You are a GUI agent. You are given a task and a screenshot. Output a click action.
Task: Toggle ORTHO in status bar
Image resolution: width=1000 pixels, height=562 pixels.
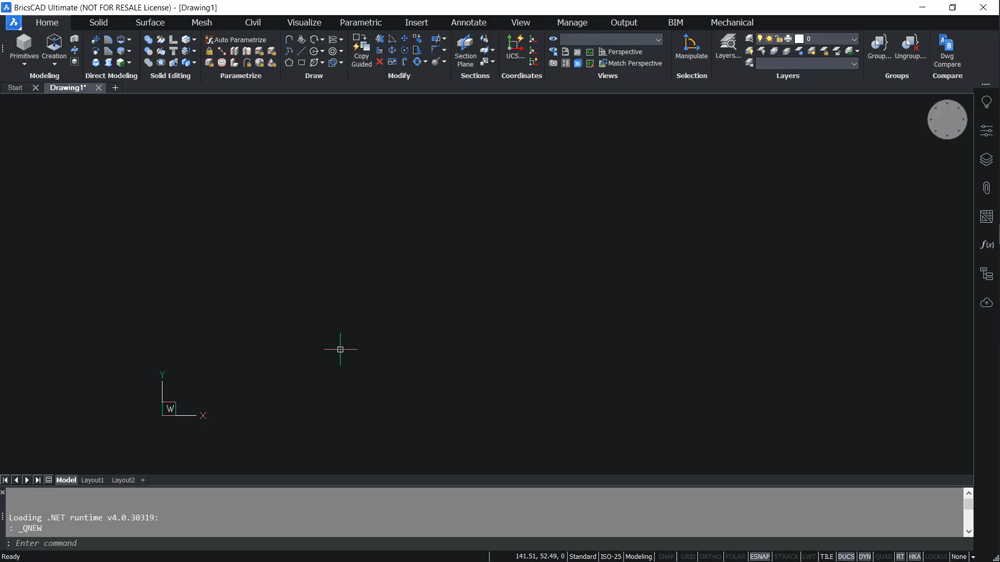(710, 556)
